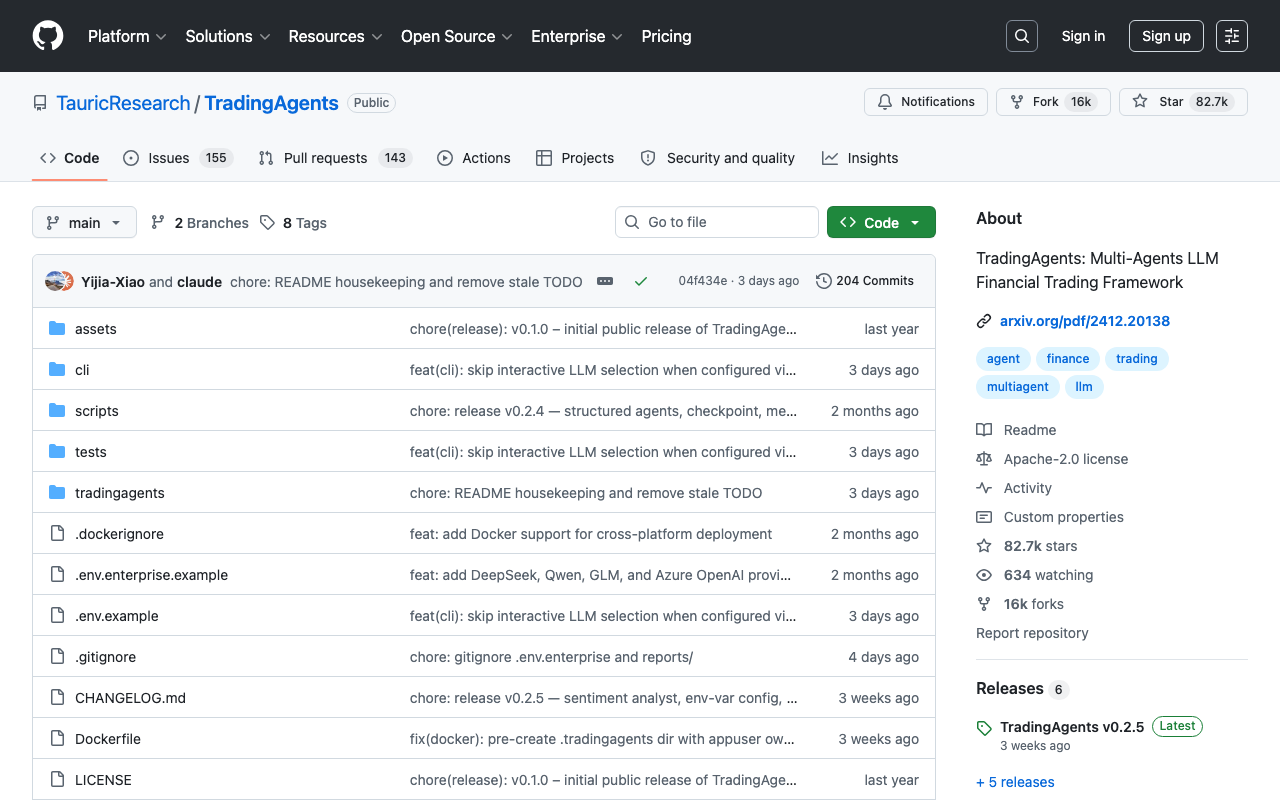Screen dimensions: 1280x800
Task: Click the GitHub logo icon
Action: point(48,36)
